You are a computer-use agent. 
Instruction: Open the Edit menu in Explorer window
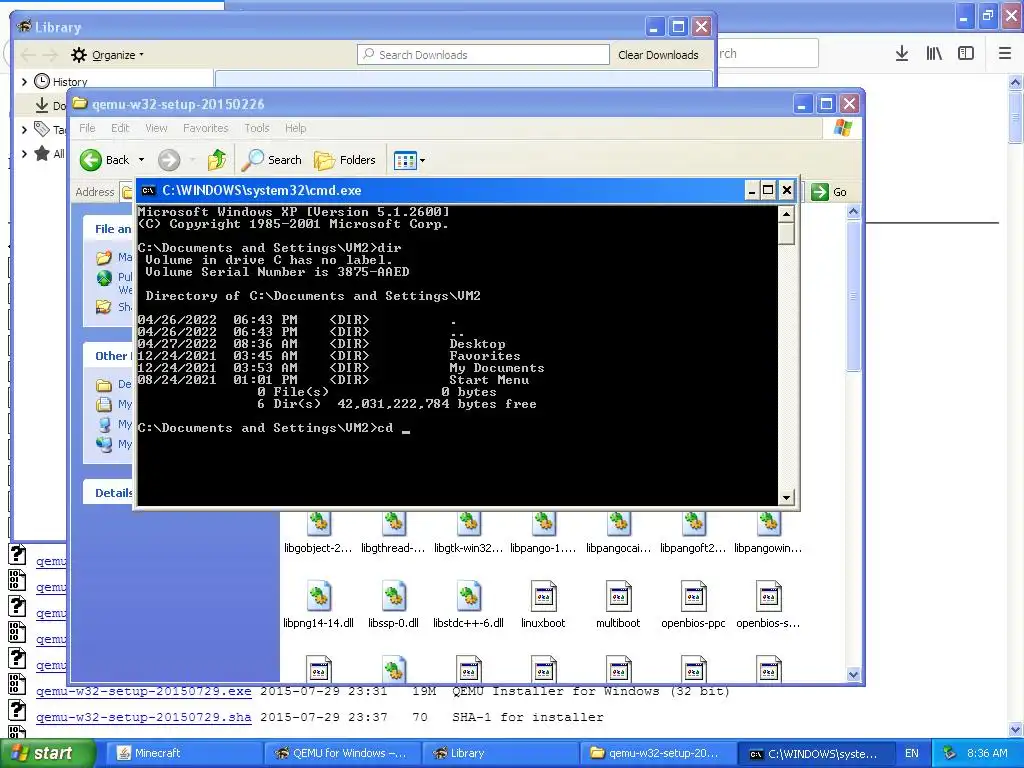coord(120,128)
